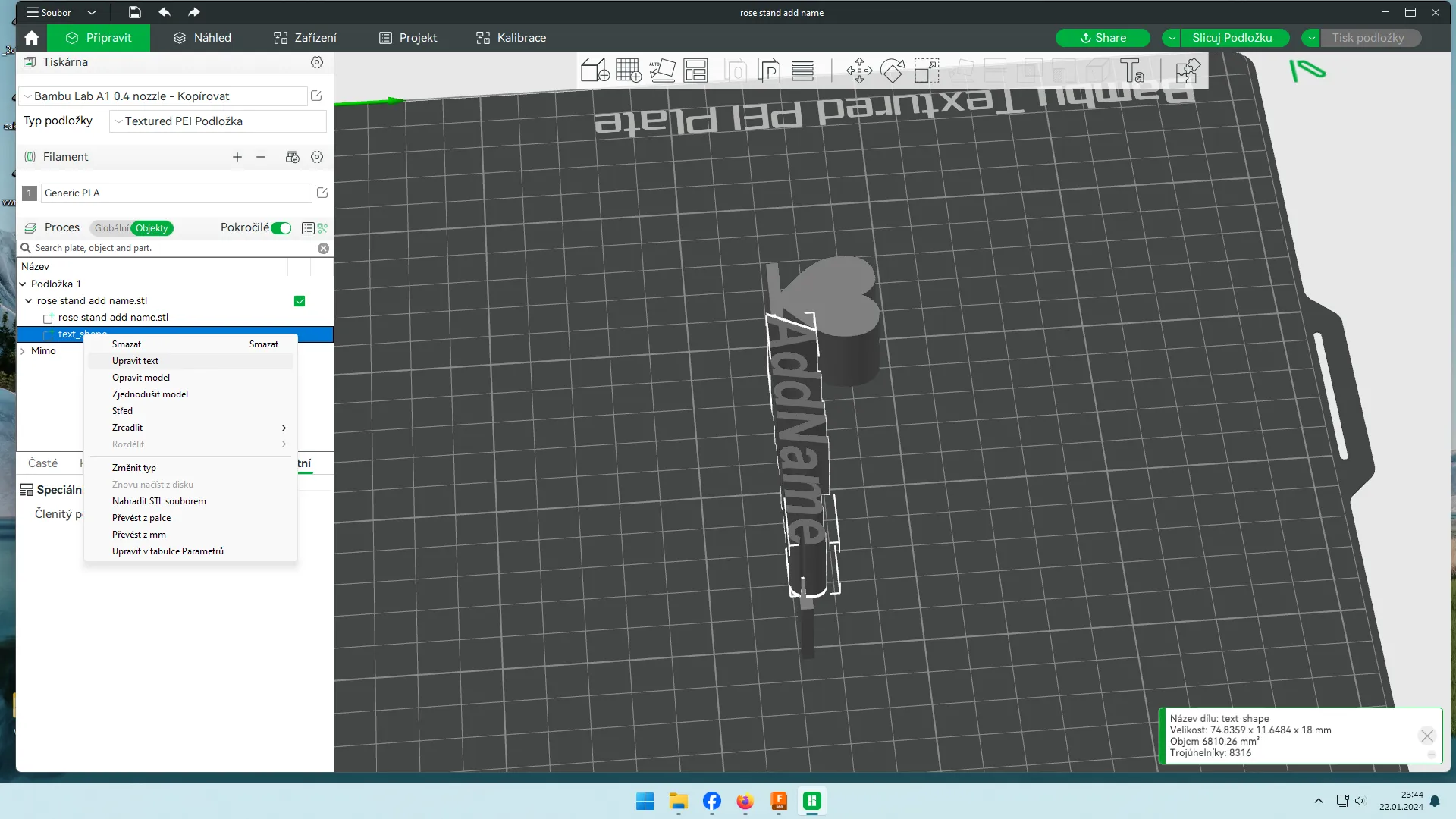Collapse the rose stand add name.stl object node

pos(29,301)
